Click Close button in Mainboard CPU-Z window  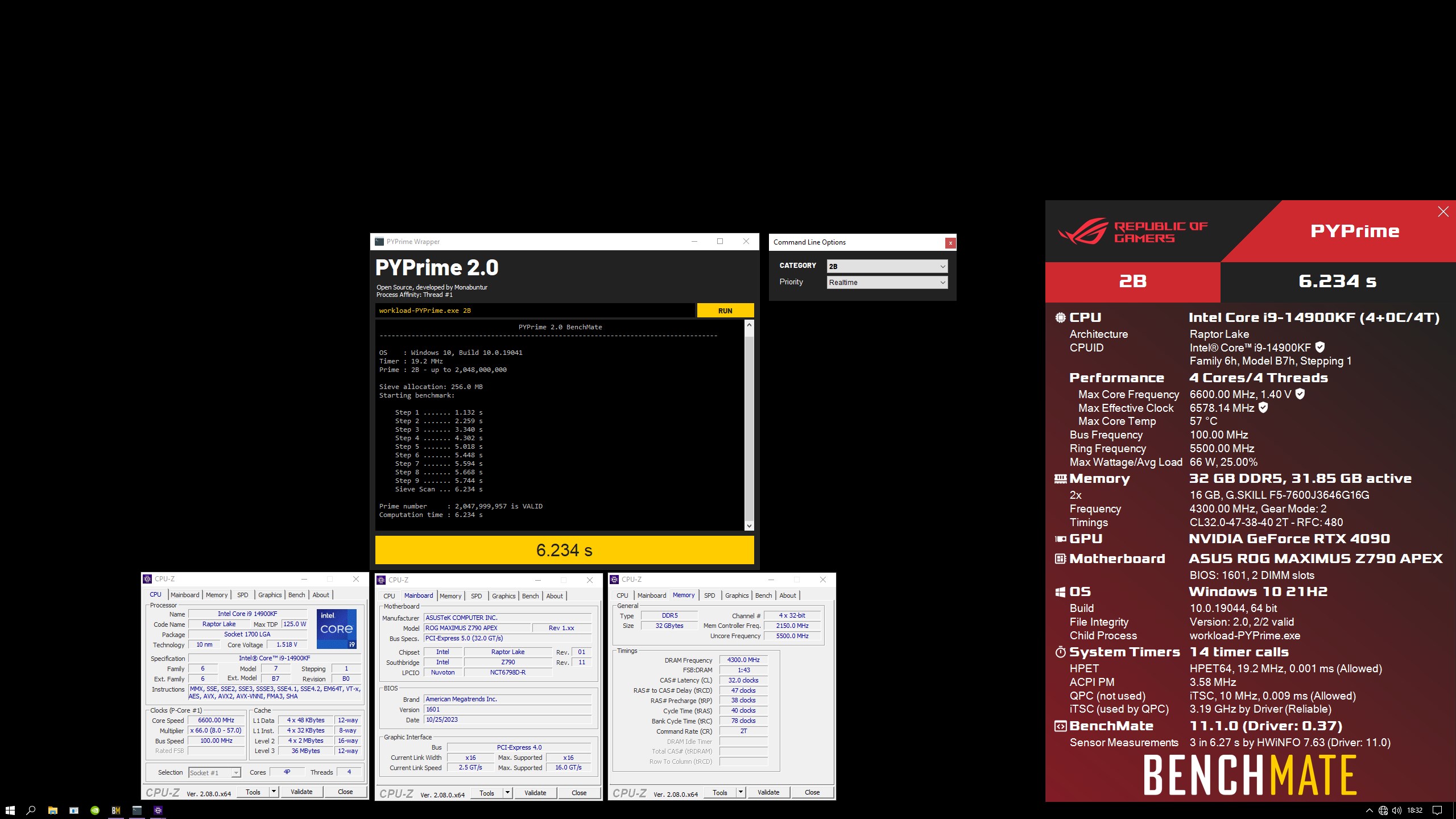(579, 793)
